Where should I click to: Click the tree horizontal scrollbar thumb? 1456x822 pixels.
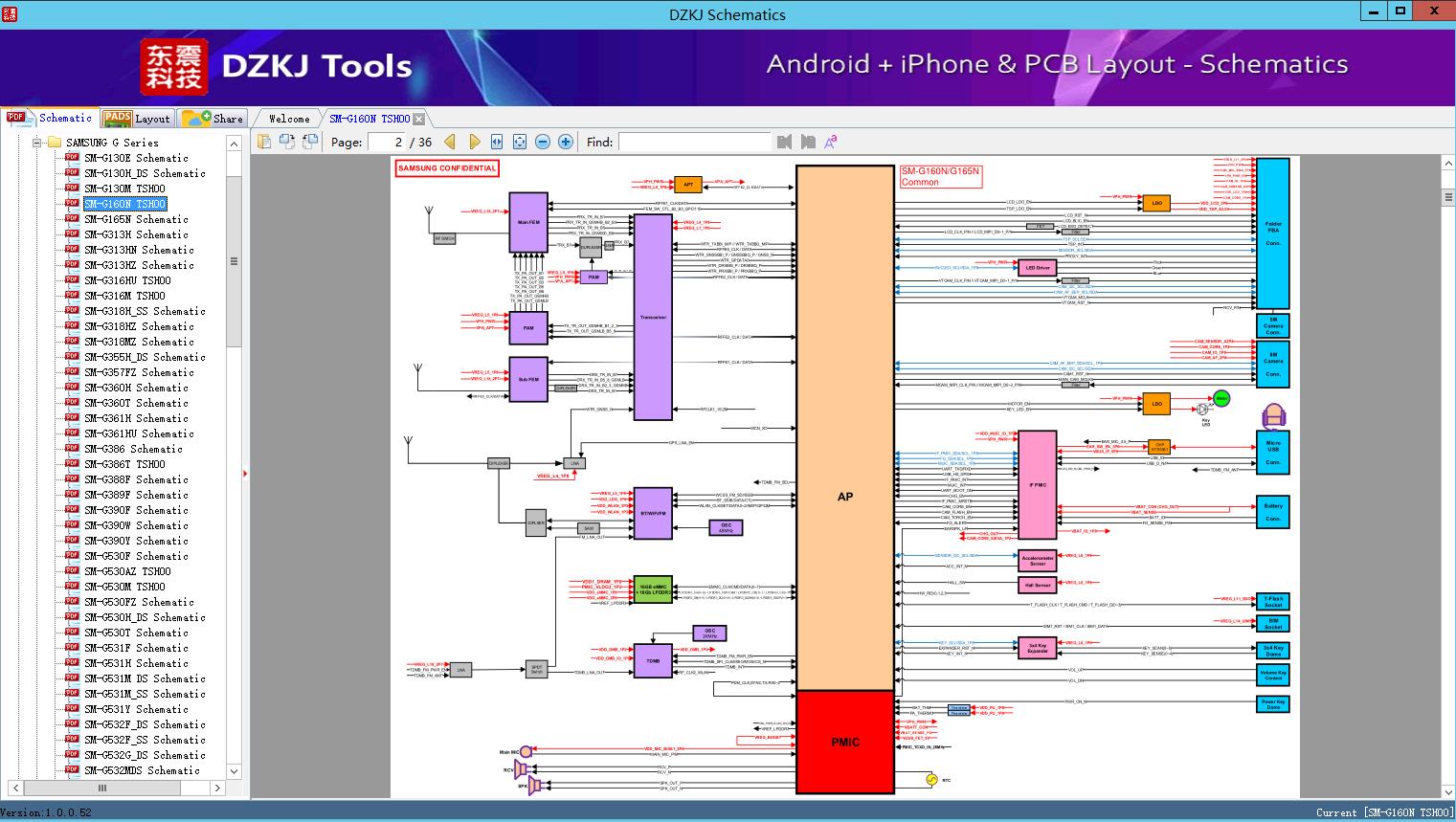click(102, 788)
